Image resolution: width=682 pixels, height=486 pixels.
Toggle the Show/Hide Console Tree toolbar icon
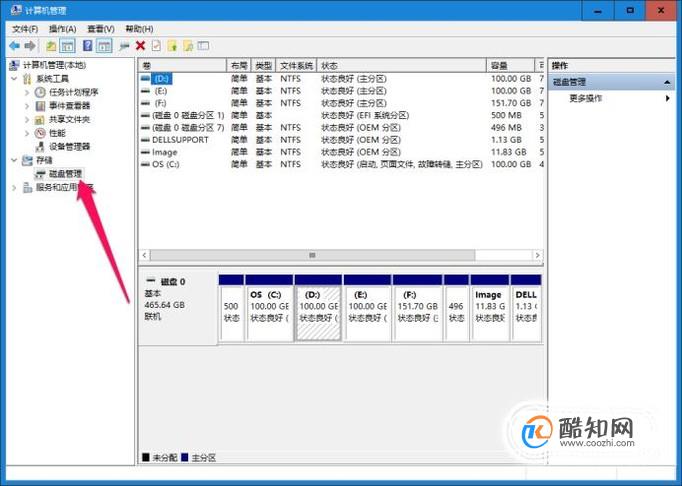(67, 46)
